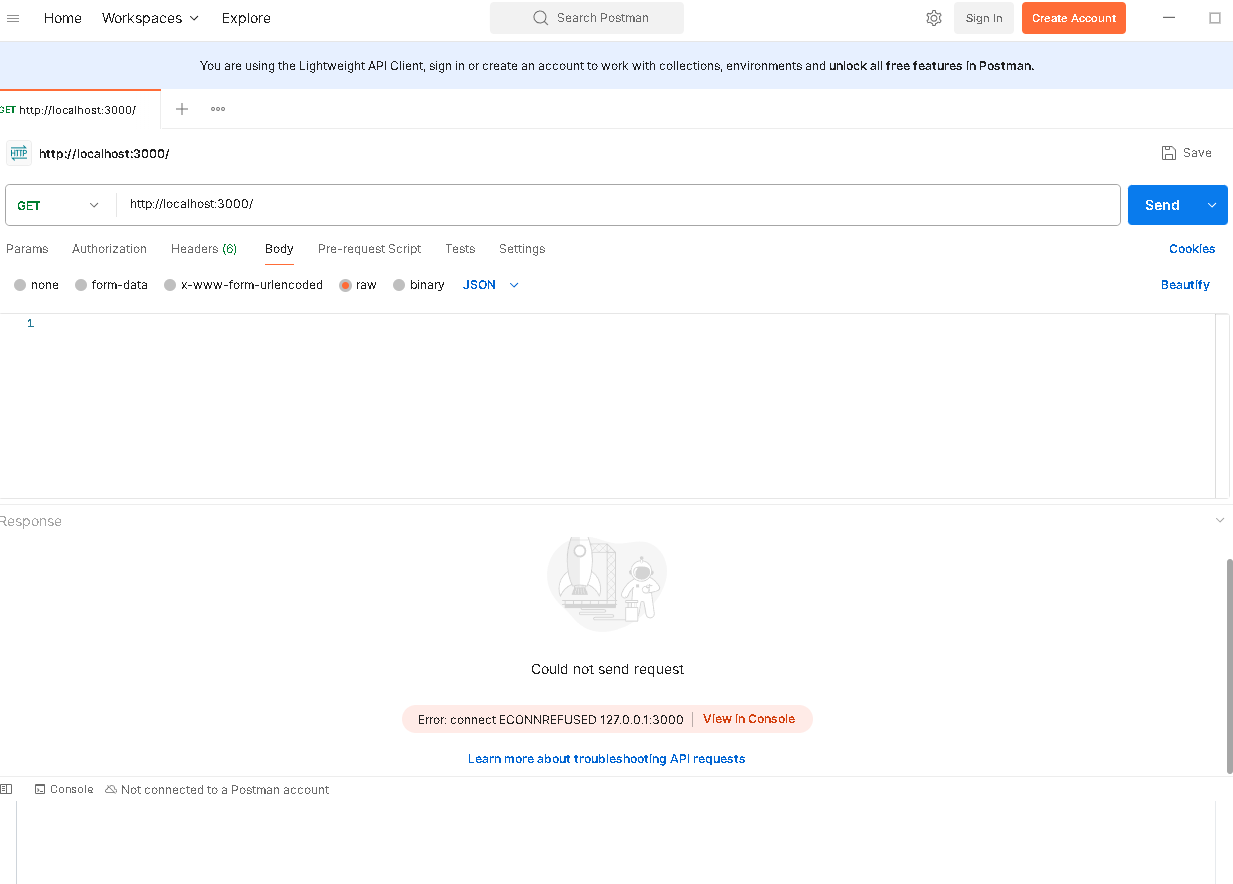Toggle the sidebar layout icon in status bar
Image resolution: width=1233 pixels, height=884 pixels.
click(6, 789)
